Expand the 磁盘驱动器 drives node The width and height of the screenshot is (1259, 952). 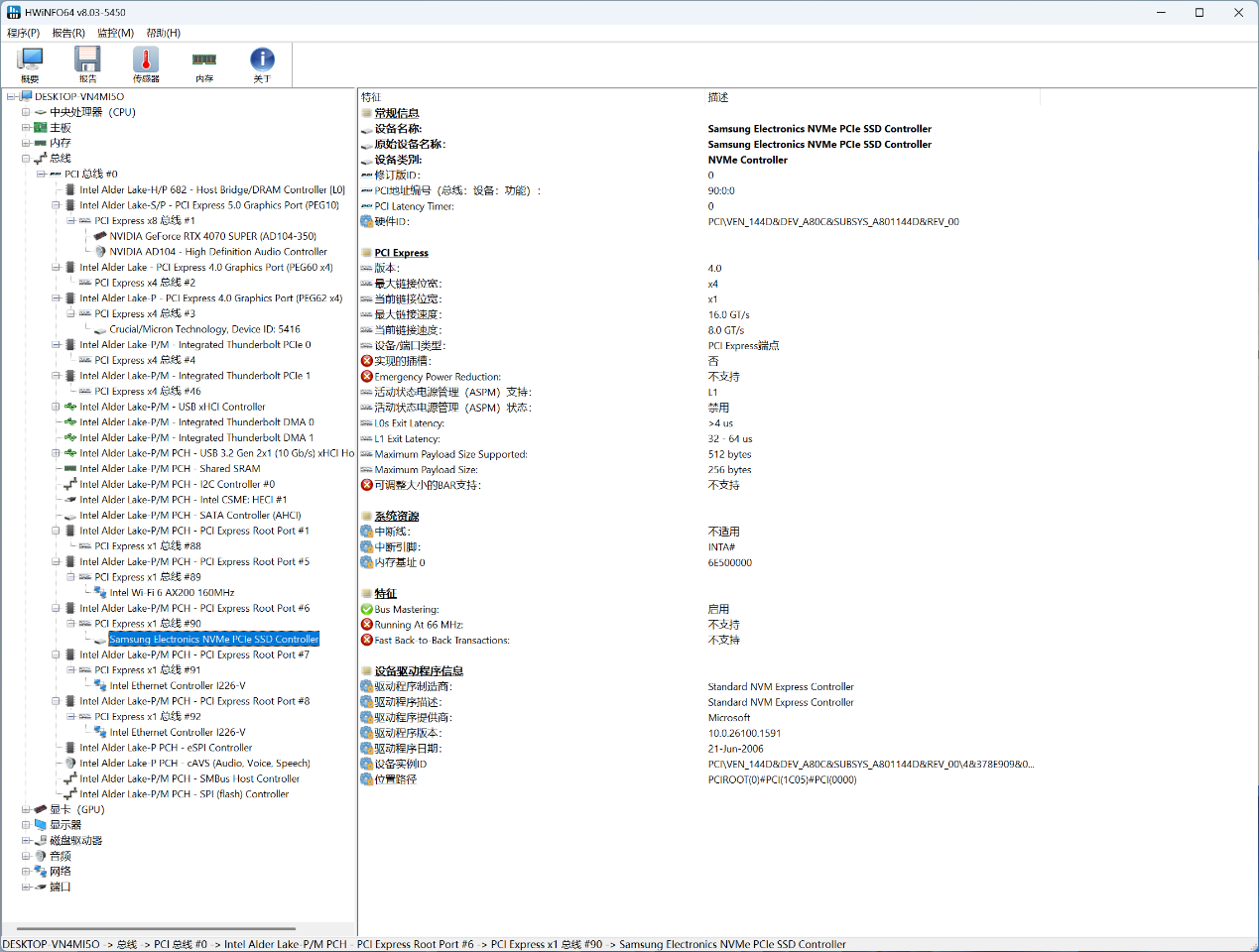pyautogui.click(x=26, y=841)
